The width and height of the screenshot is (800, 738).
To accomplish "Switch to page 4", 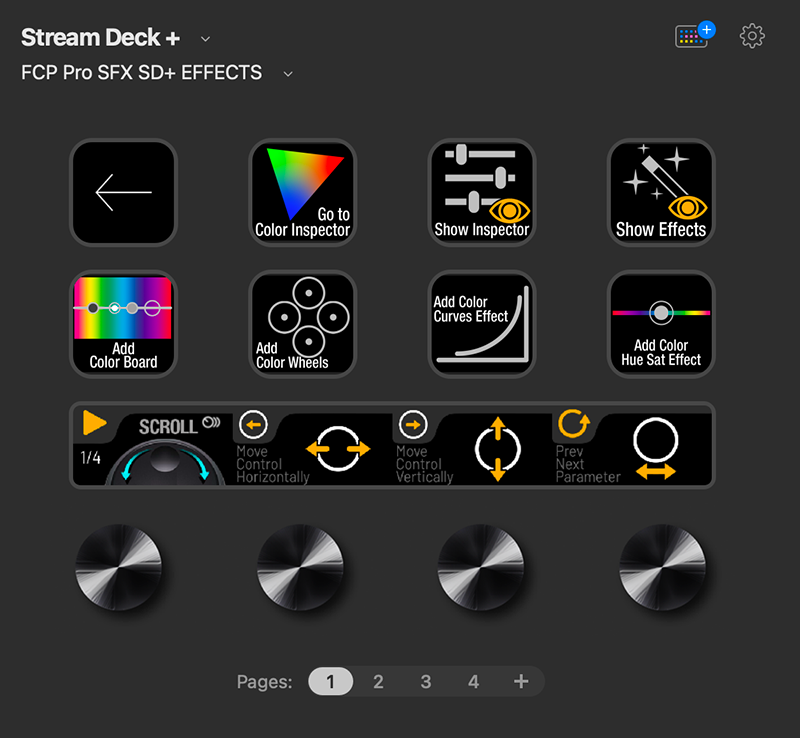I will click(473, 681).
